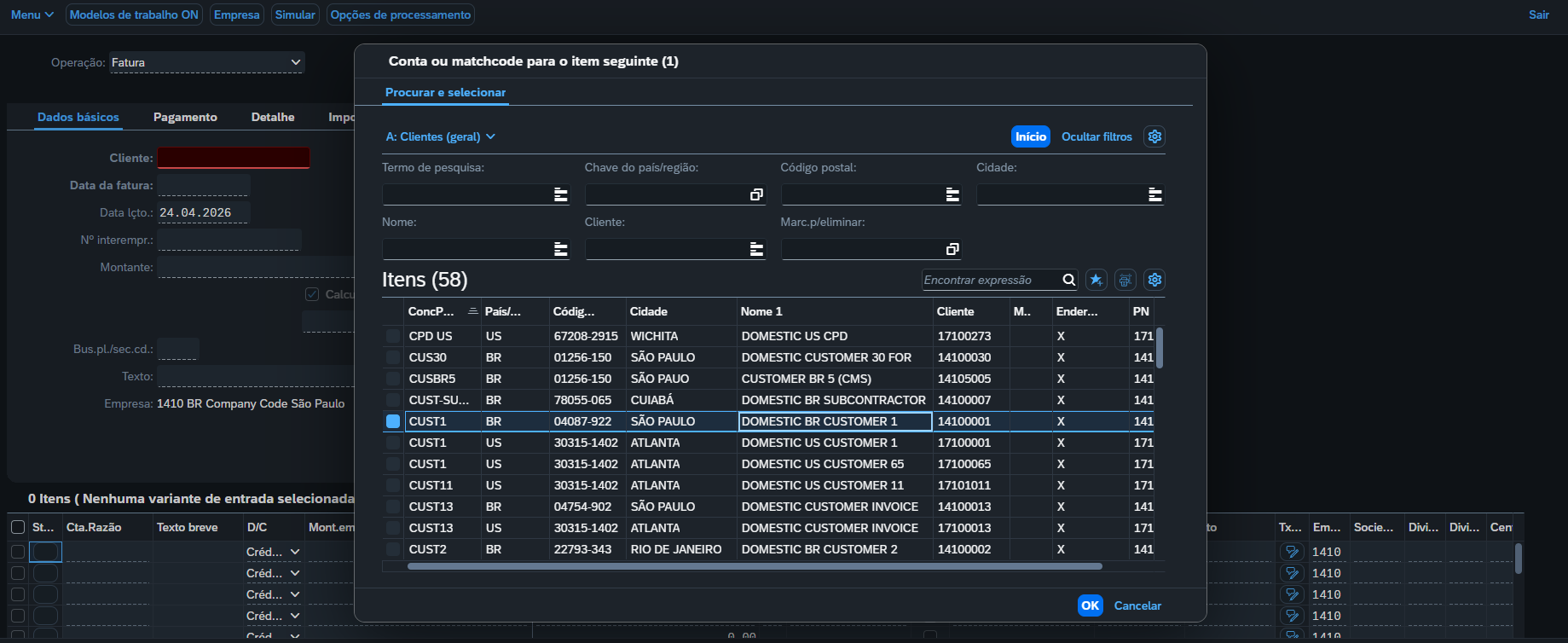Click Opções de processamento in the toolbar
Screen dimensions: 1568x643
pyautogui.click(x=401, y=14)
